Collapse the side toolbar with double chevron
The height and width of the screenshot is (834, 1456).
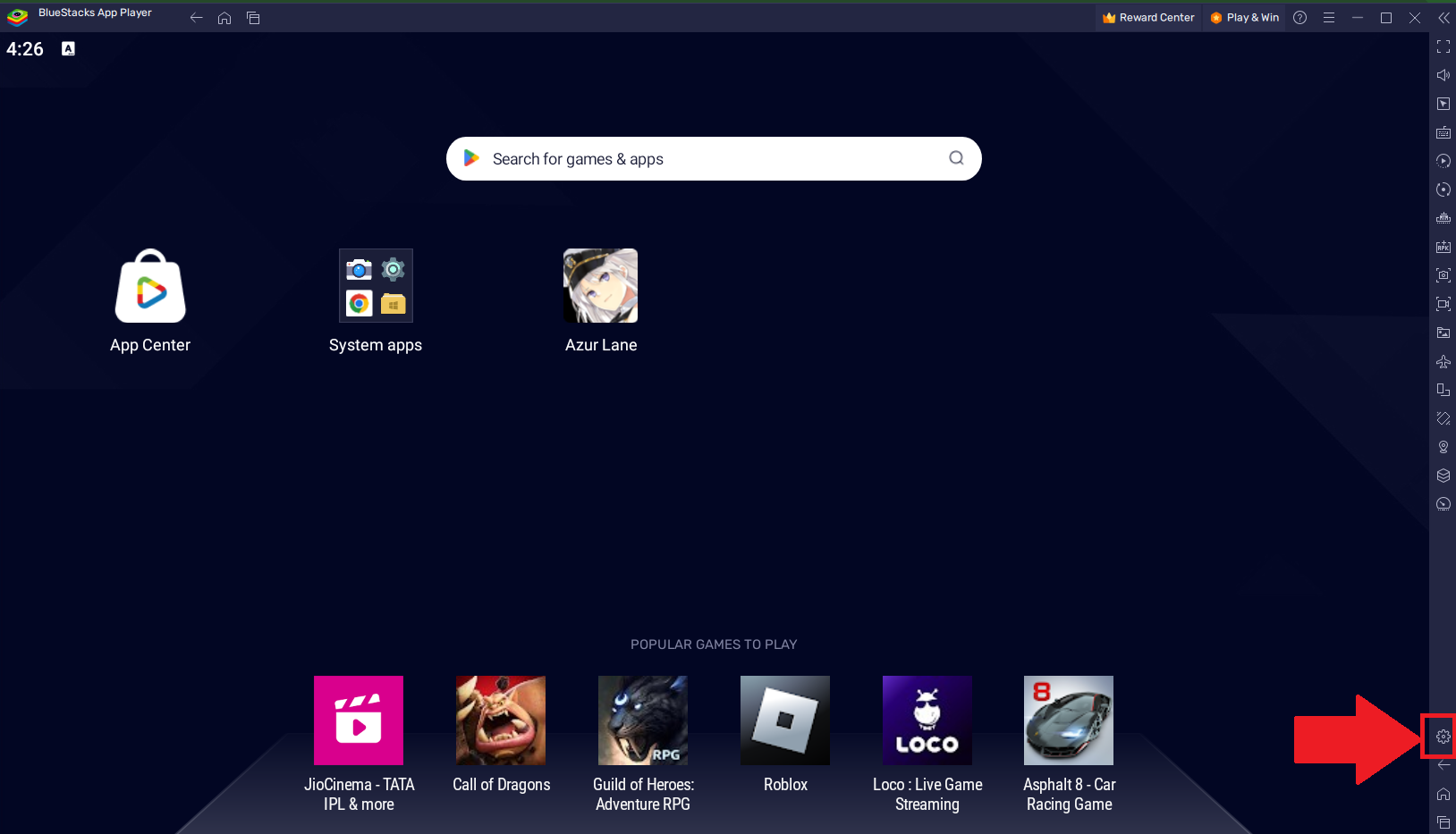[x=1443, y=18]
